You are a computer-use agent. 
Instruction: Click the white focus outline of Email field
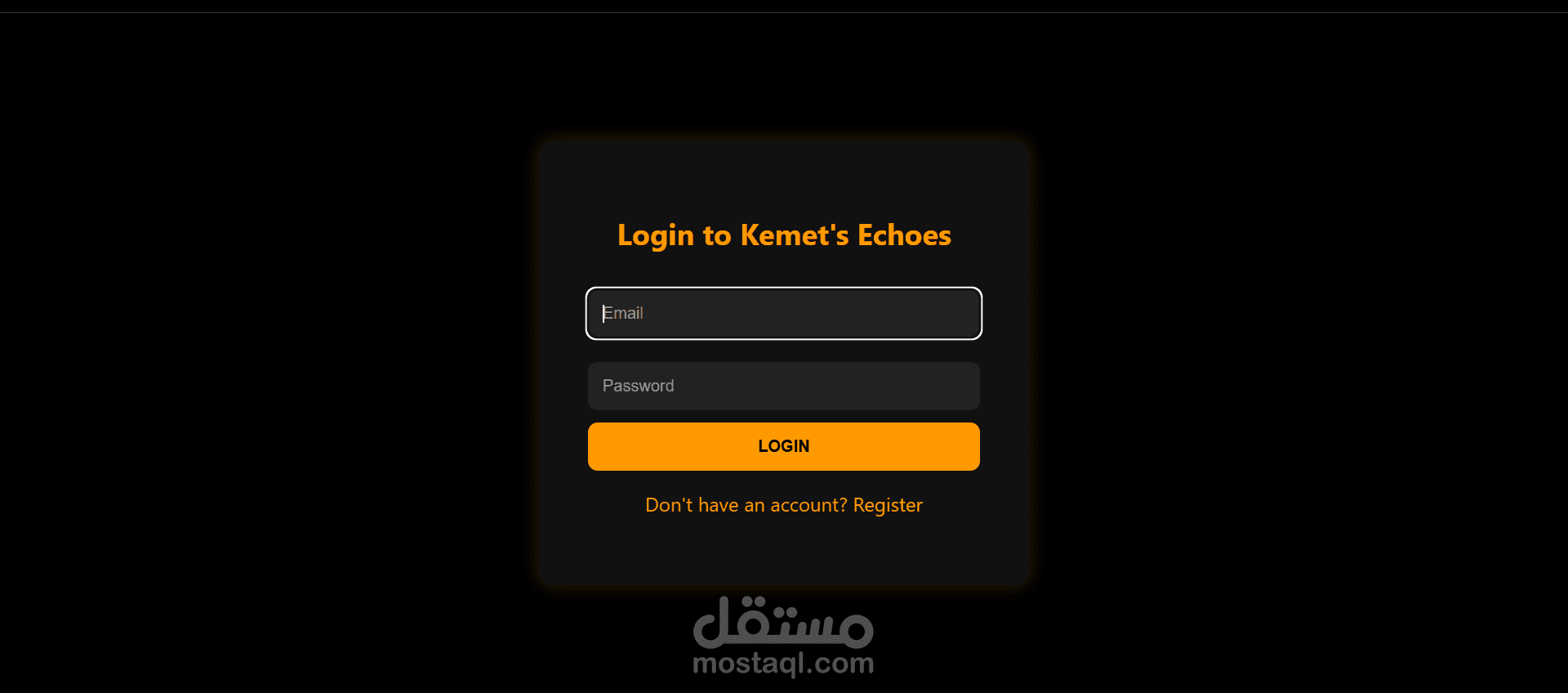pos(784,288)
